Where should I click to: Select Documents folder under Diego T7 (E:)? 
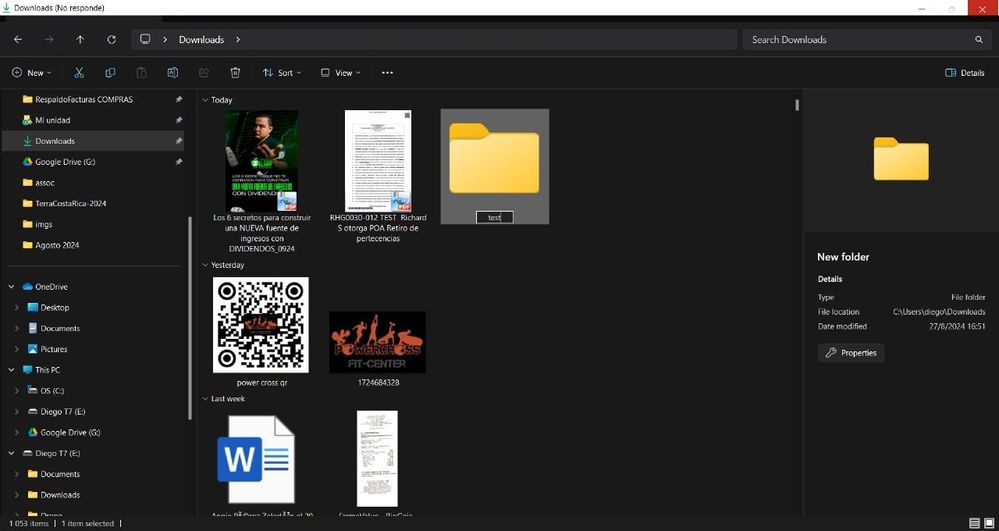coord(60,474)
